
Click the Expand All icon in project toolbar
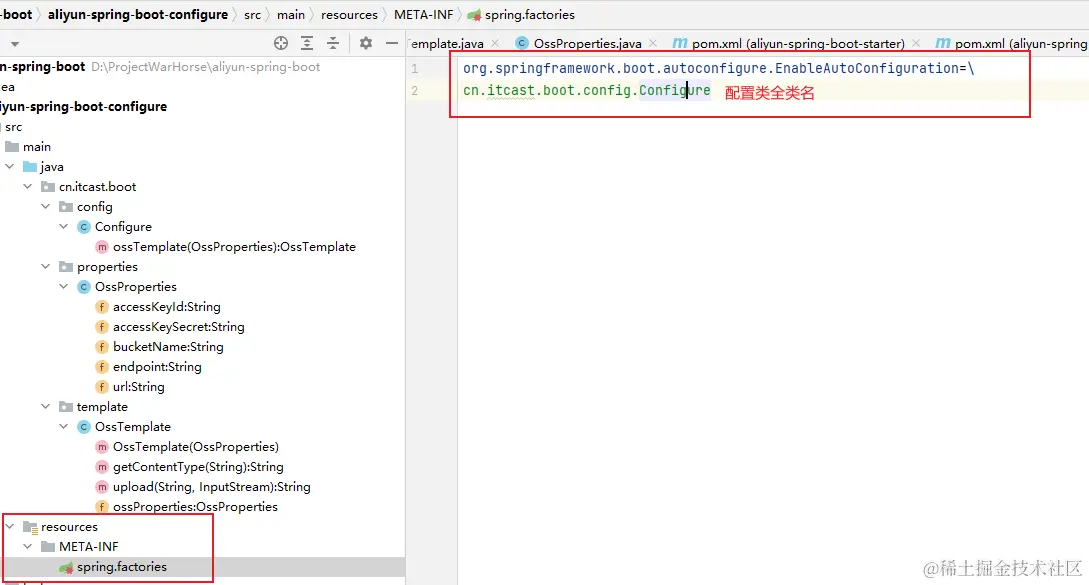click(307, 43)
